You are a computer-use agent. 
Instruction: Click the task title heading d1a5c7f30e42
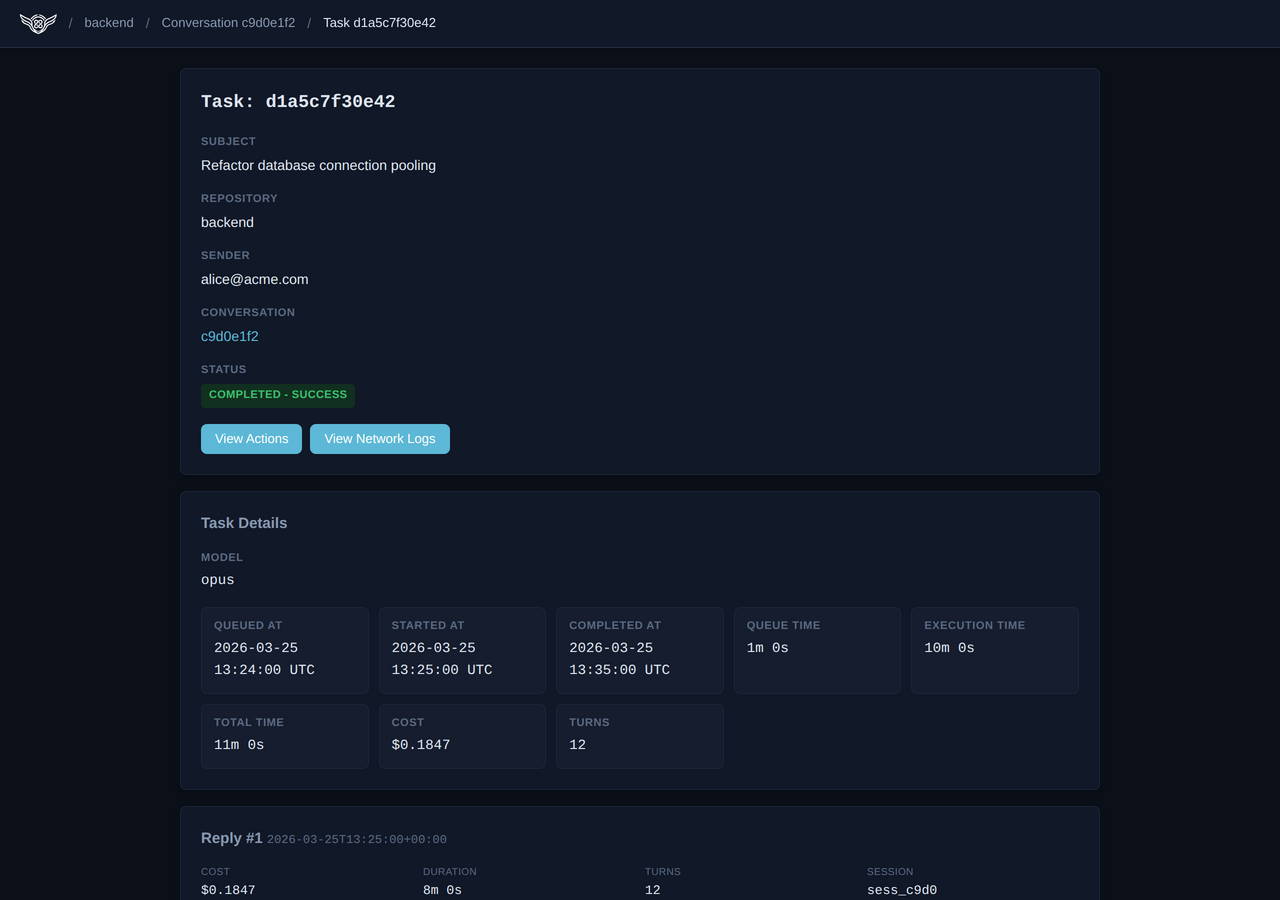(x=298, y=102)
